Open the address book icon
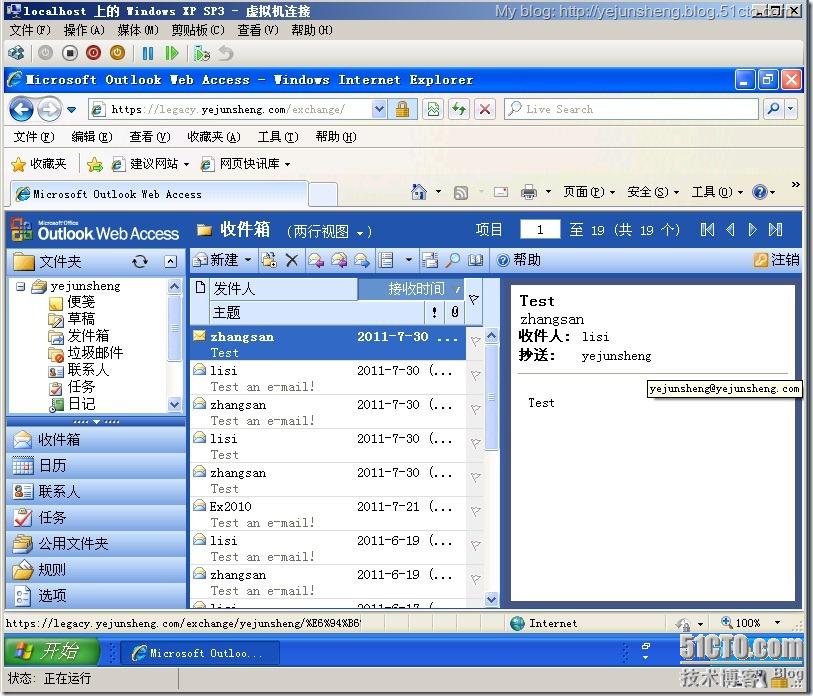The height and width of the screenshot is (696, 813). [475, 260]
